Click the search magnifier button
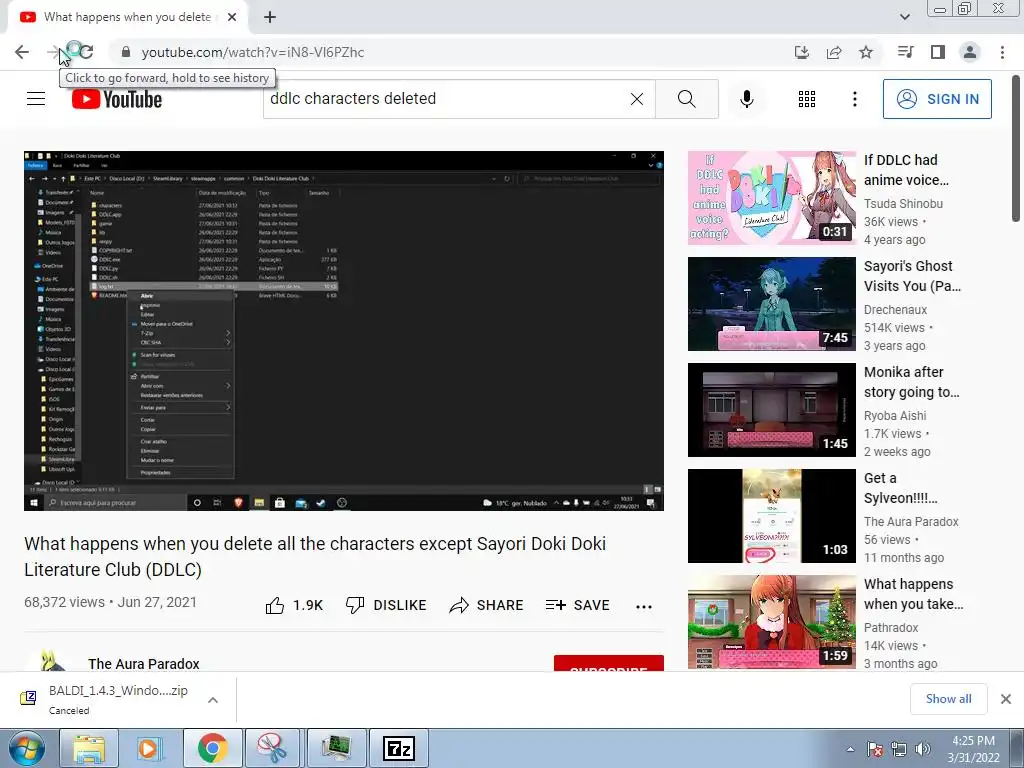Screen dimensions: 1024x768 point(686,99)
